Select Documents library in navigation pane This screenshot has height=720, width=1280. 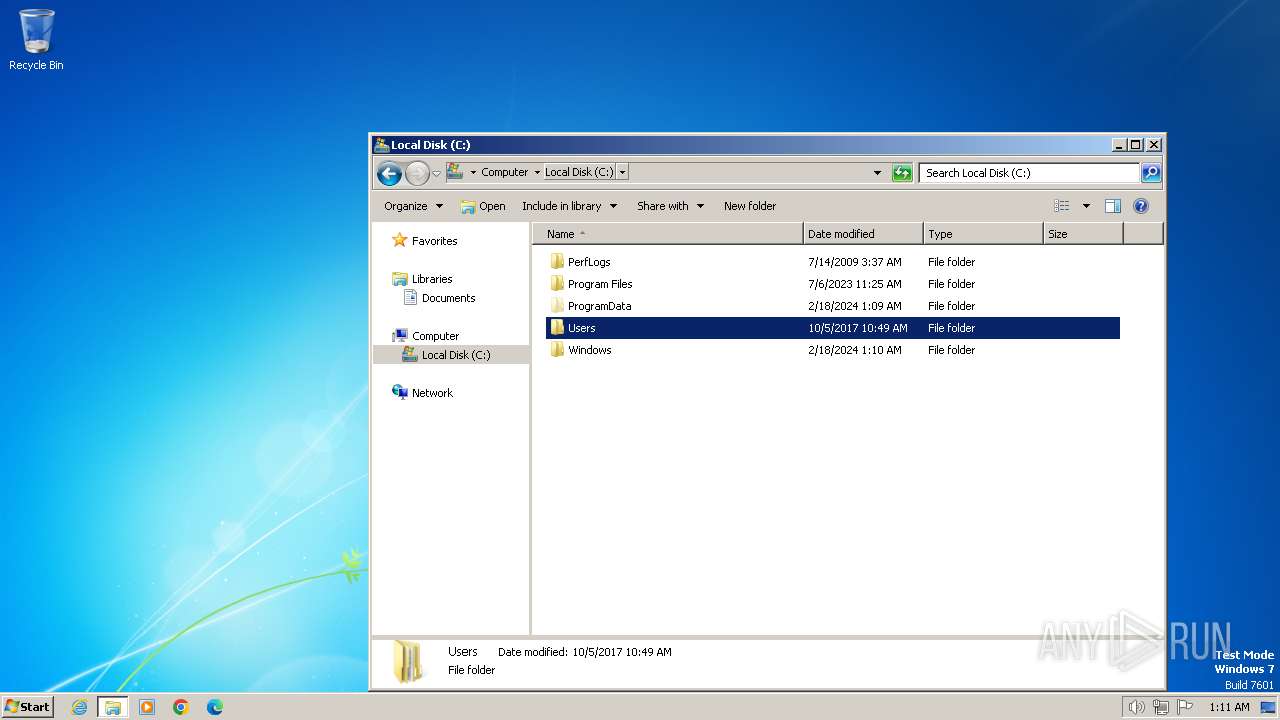point(448,298)
